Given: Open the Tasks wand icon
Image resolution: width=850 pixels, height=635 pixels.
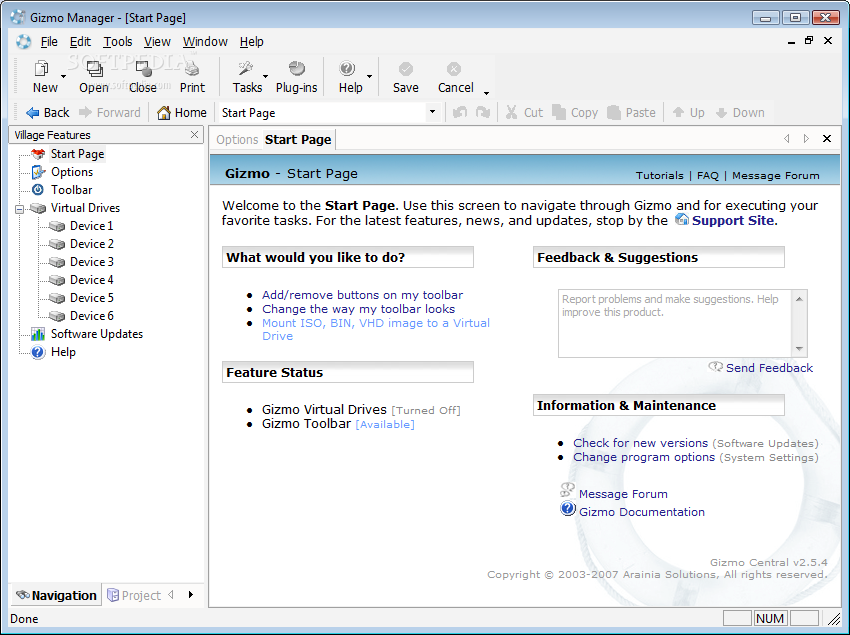Looking at the screenshot, I should pyautogui.click(x=245, y=69).
